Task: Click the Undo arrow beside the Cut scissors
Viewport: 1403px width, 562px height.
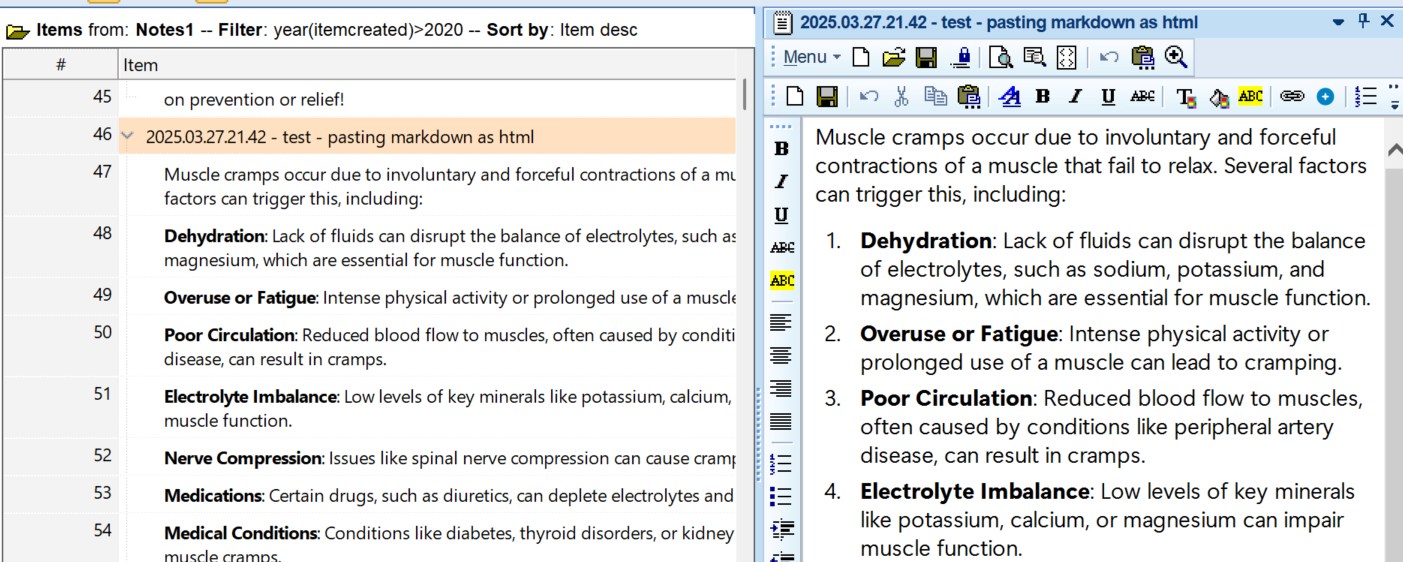Action: (869, 96)
